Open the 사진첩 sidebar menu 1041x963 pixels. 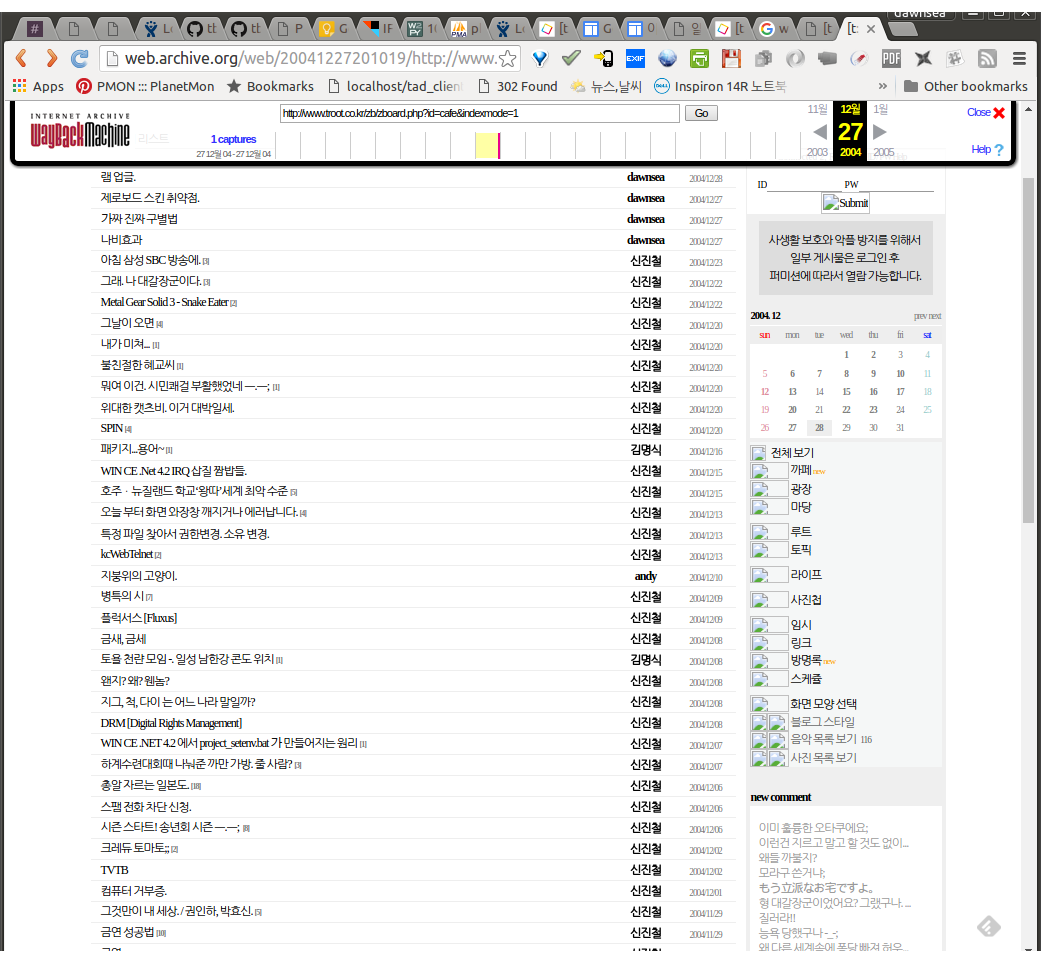[x=805, y=600]
